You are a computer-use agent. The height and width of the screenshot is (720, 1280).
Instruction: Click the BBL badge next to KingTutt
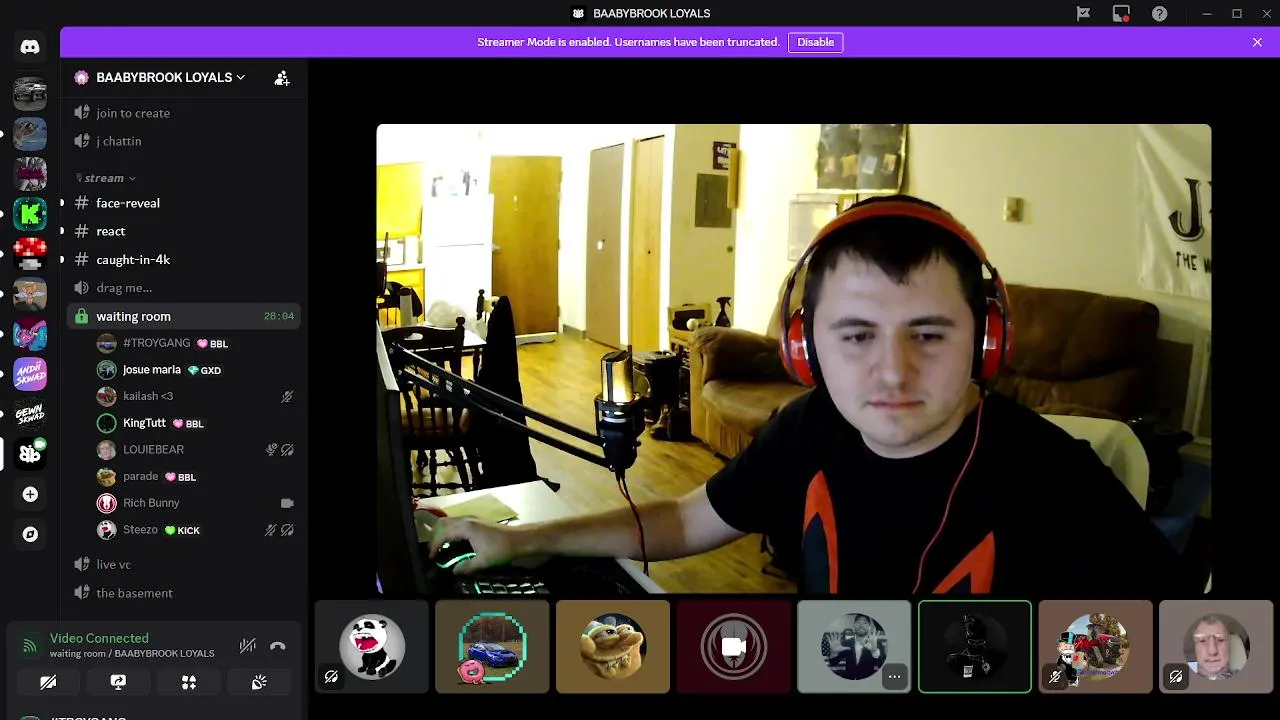[x=188, y=424]
